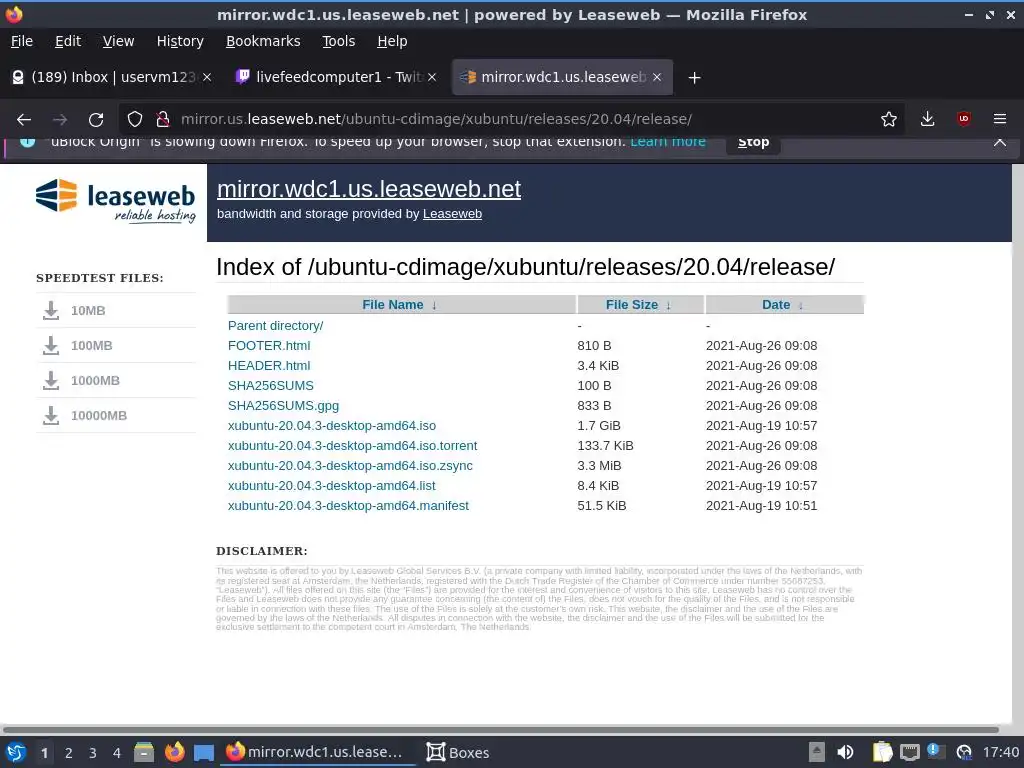The image size is (1024, 768).
Task: Click the network monitor tray icon
Action: pos(910,753)
